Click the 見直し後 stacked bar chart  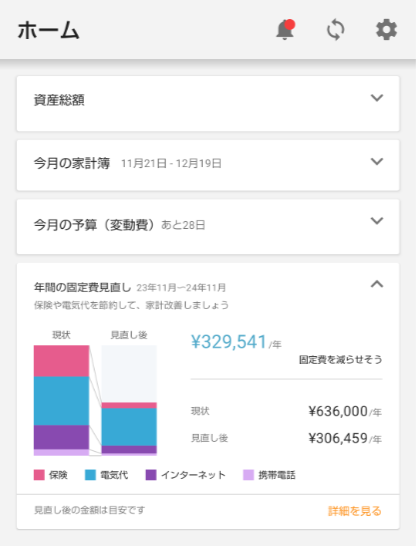point(129,400)
